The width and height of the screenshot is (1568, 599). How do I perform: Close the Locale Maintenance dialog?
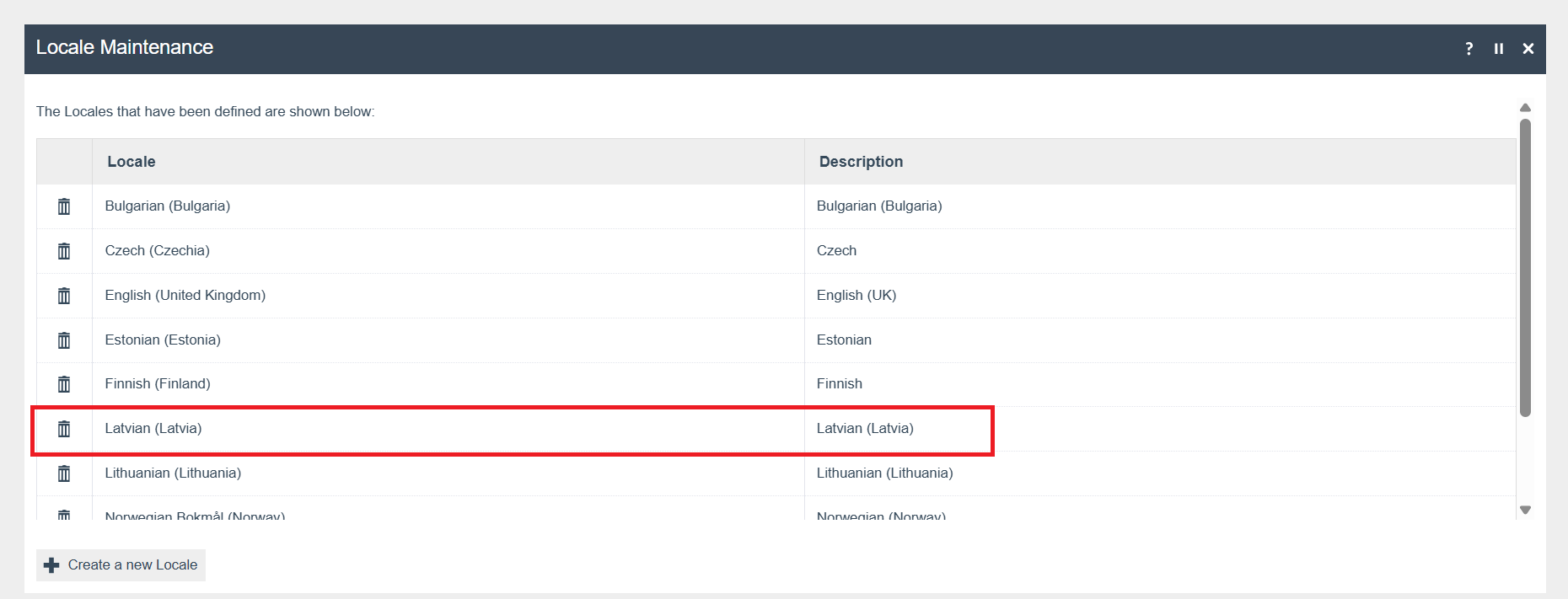coord(1528,49)
